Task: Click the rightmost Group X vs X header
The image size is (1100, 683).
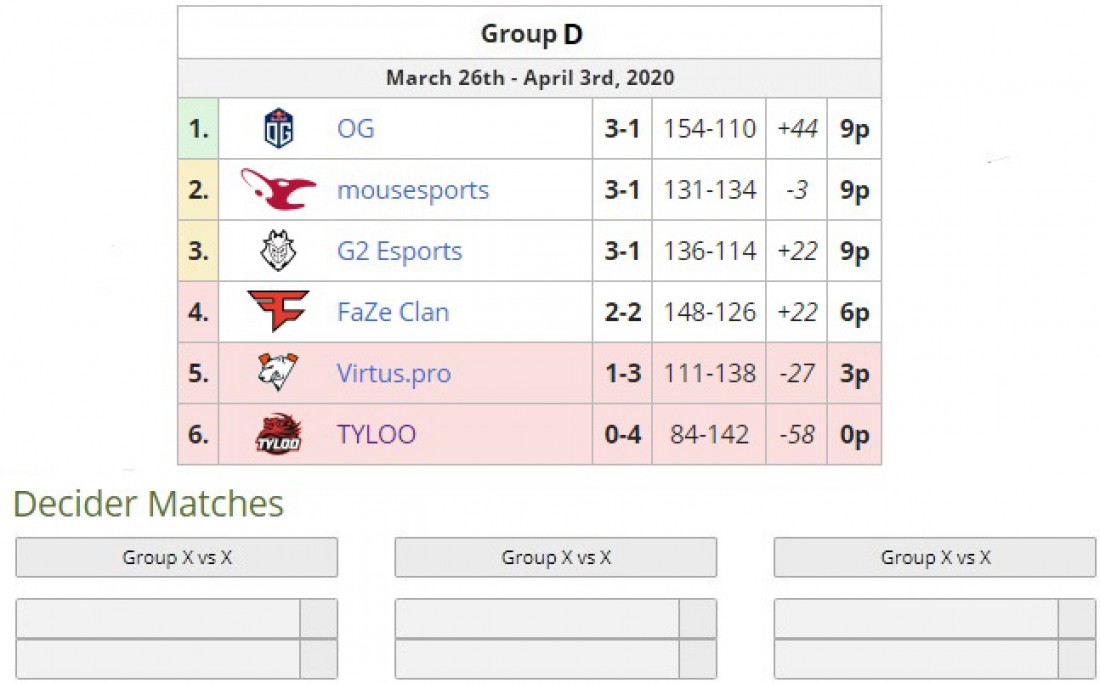Action: click(935, 557)
